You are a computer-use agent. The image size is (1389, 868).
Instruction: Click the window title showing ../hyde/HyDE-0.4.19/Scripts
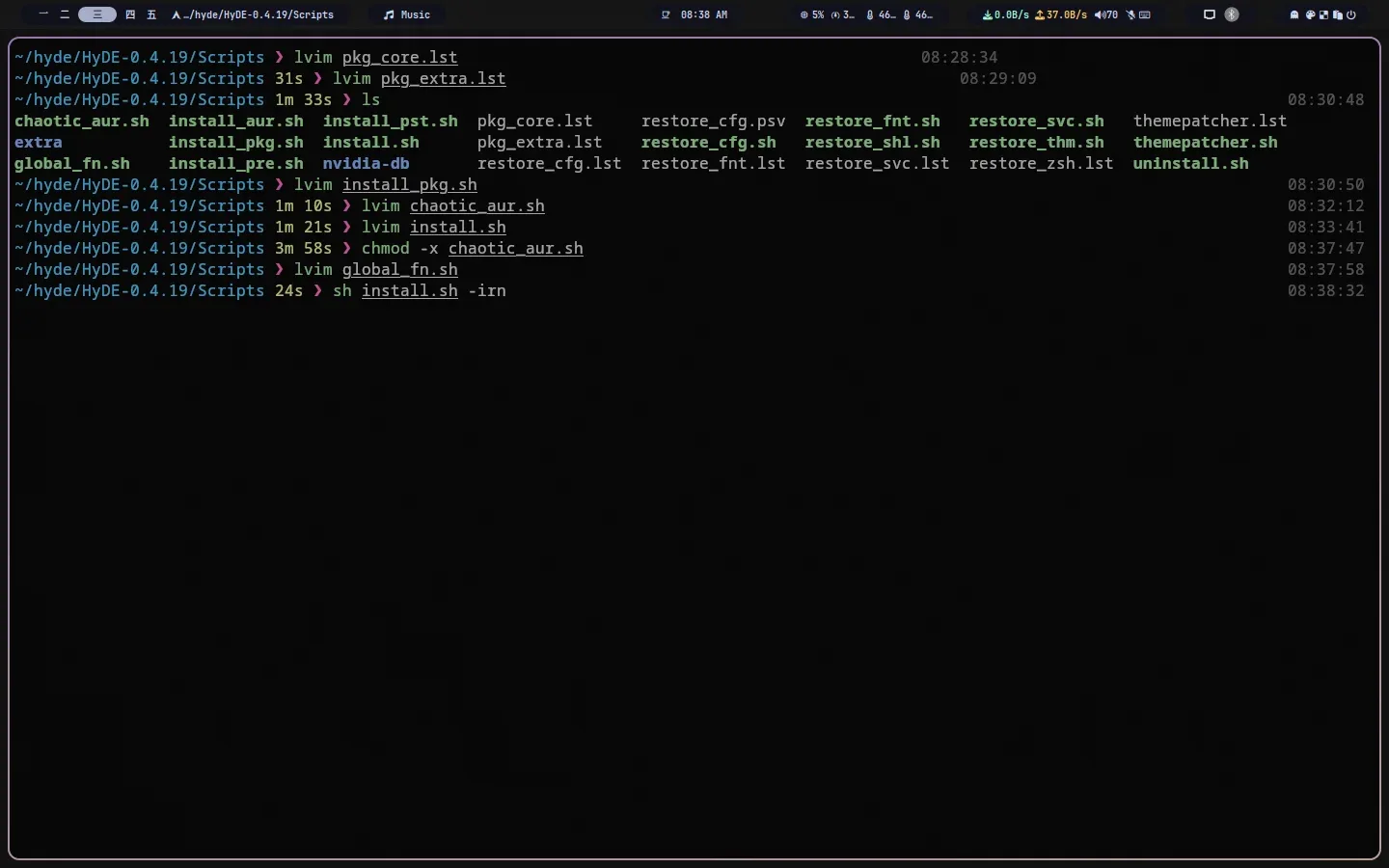click(x=253, y=14)
